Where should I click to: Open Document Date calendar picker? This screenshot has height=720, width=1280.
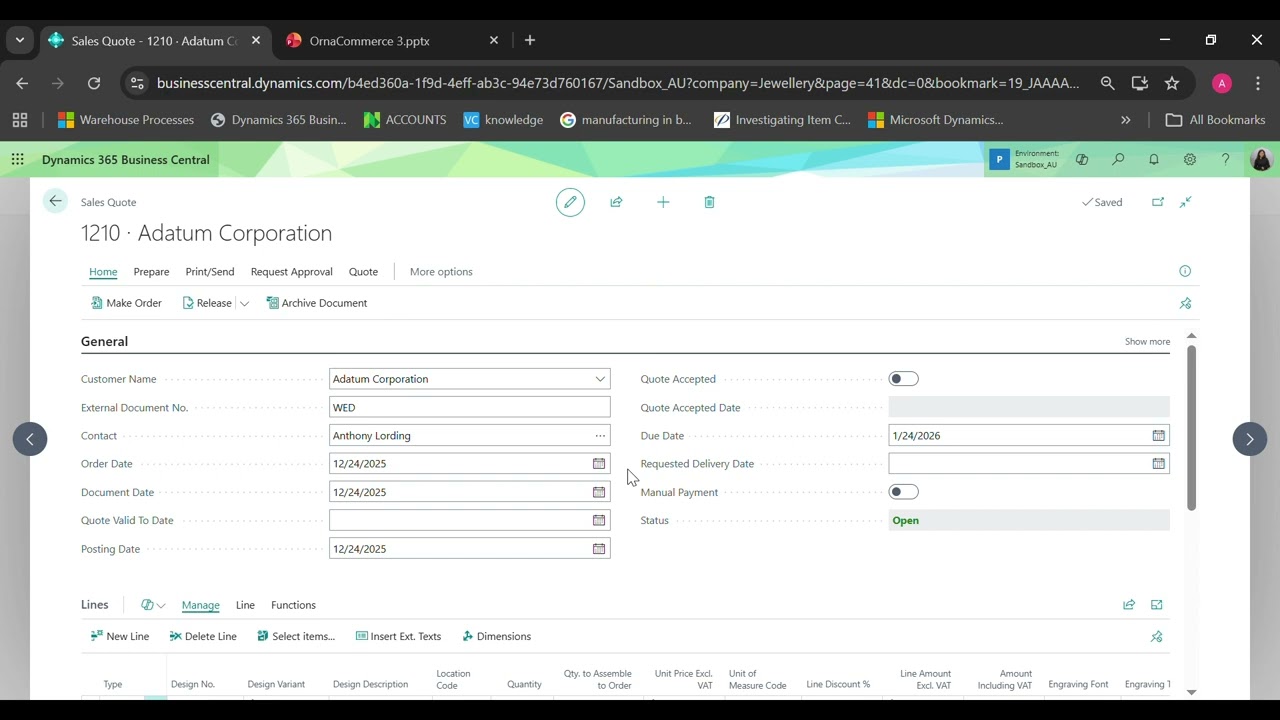(x=599, y=492)
